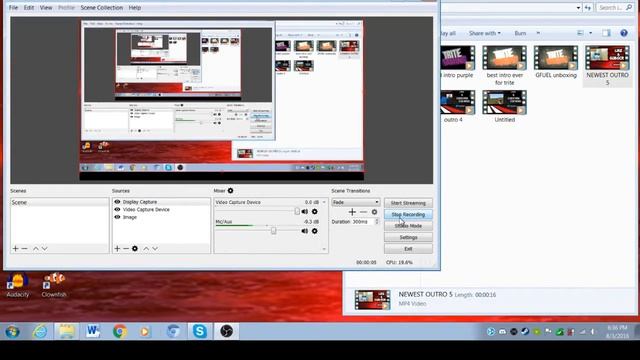
Task: Open the Profile menu
Action: [x=67, y=7]
